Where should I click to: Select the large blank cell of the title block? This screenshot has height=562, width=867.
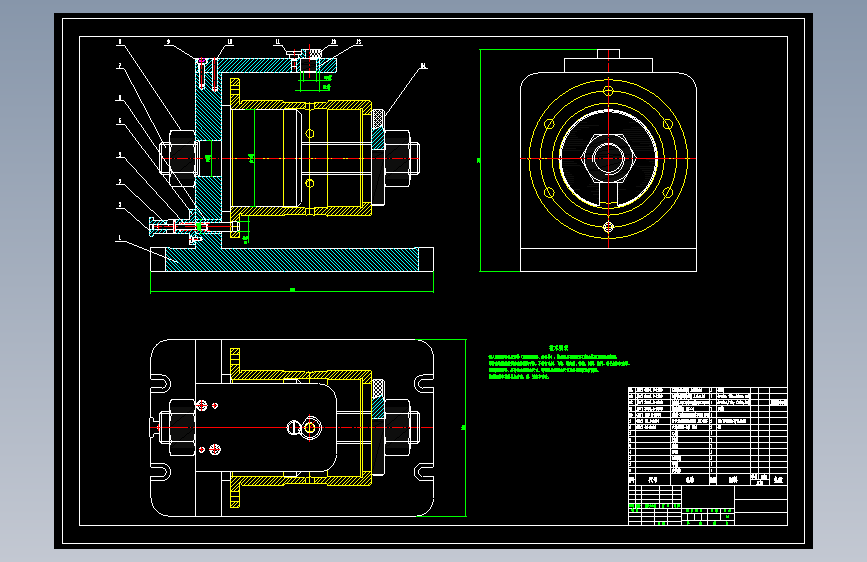[x=708, y=496]
